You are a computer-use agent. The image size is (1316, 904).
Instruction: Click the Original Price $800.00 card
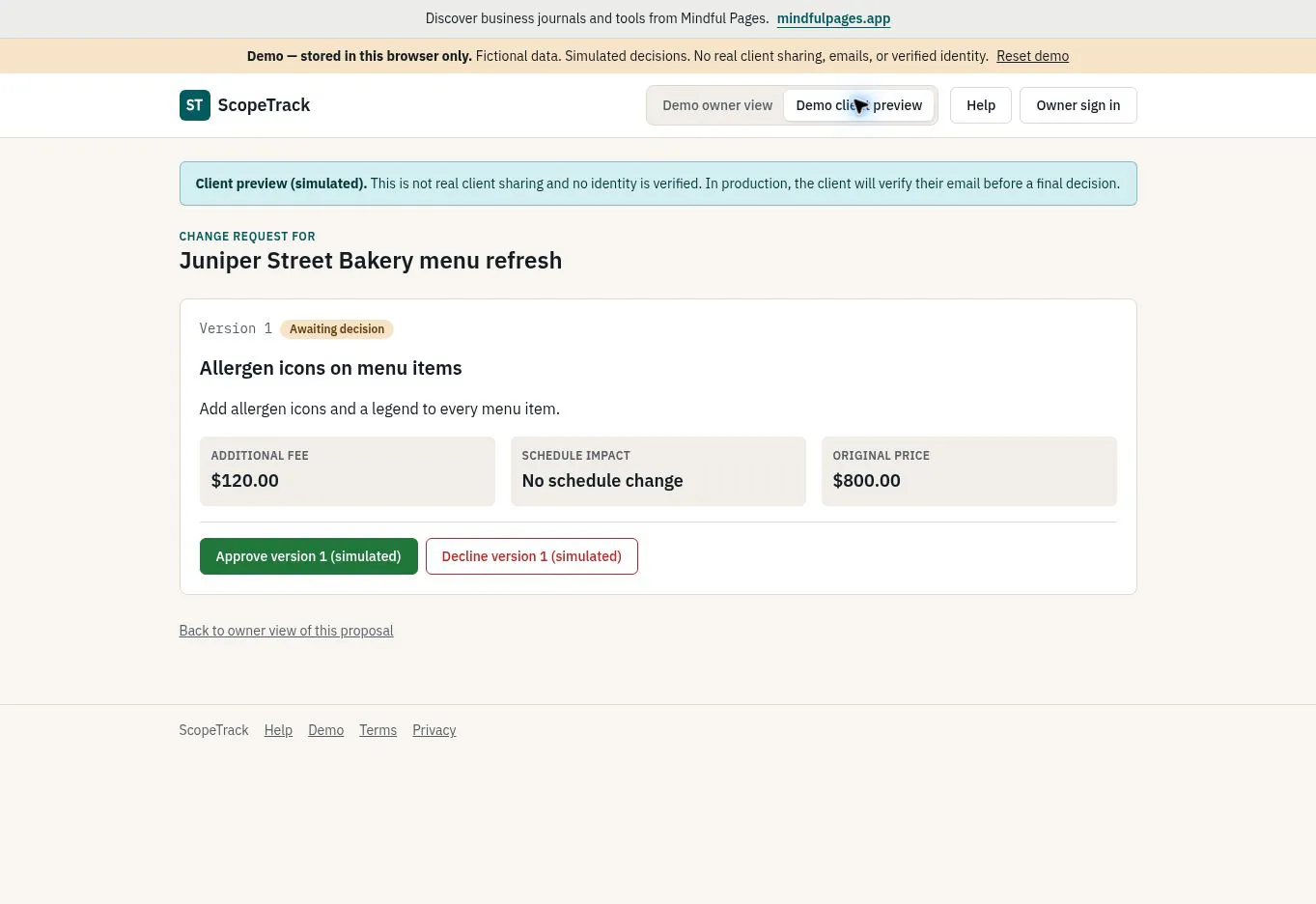(969, 471)
